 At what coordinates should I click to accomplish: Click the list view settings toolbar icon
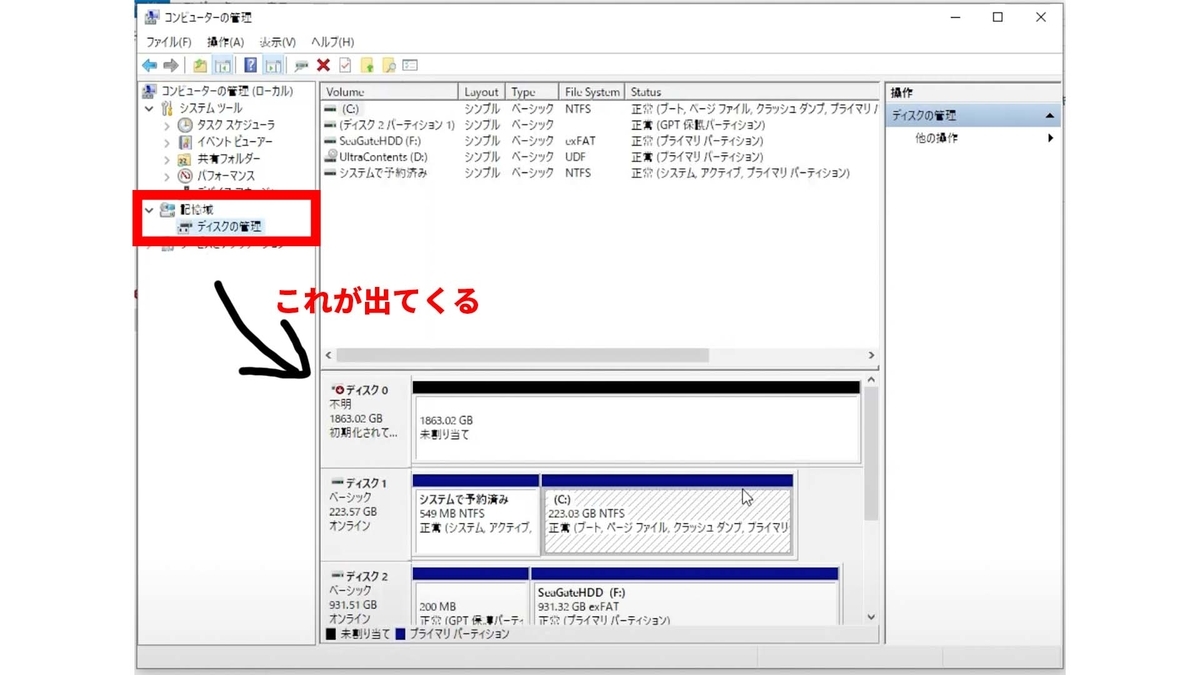(x=410, y=65)
